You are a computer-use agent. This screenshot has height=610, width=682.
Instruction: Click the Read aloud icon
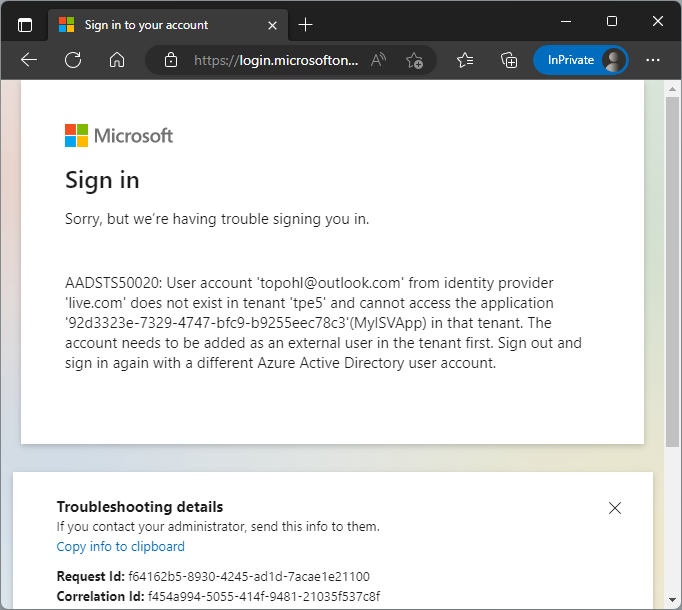[378, 60]
